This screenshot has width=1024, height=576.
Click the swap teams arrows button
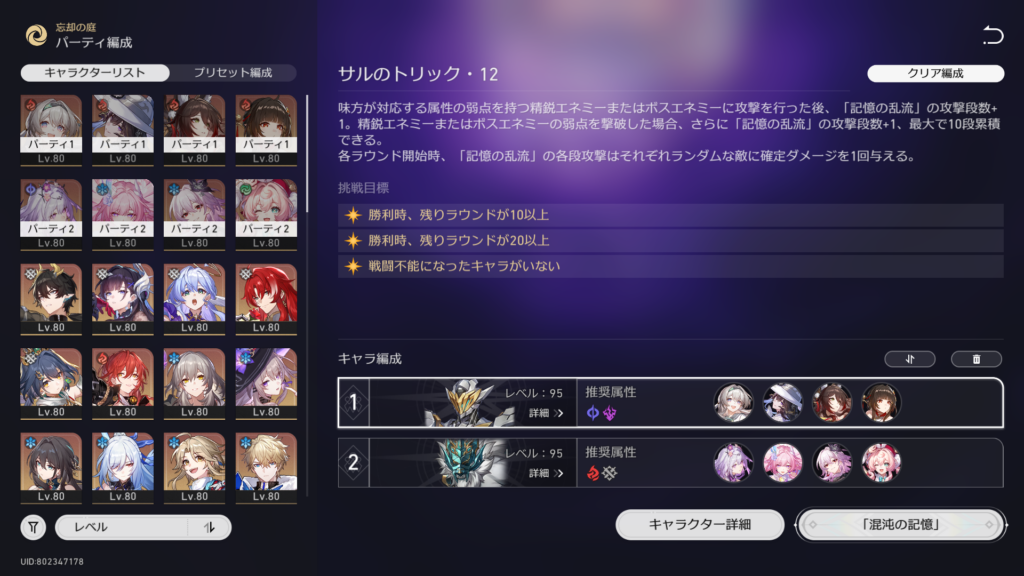[x=910, y=359]
